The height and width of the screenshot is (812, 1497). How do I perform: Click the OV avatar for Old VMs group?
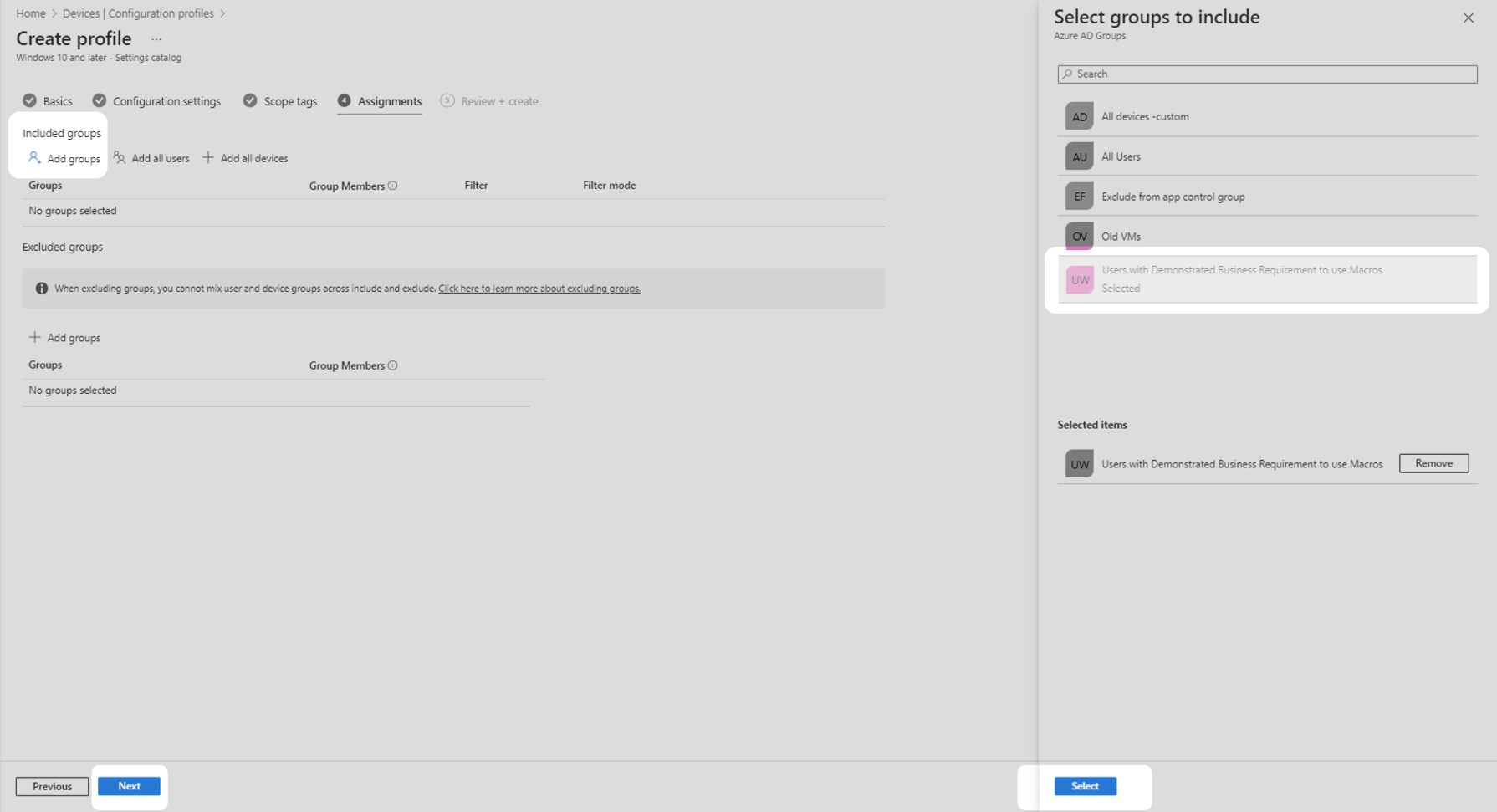point(1080,236)
